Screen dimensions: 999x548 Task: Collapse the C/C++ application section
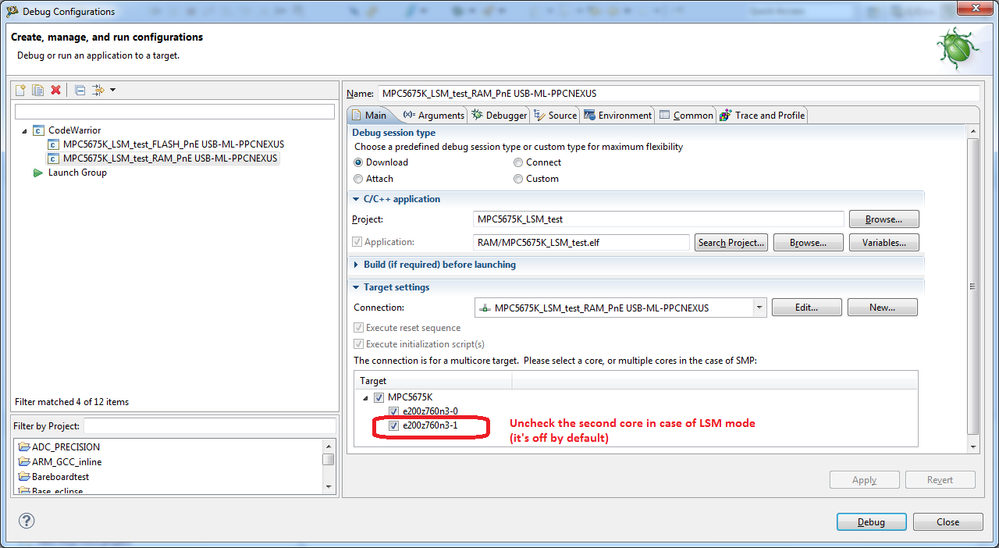(356, 199)
